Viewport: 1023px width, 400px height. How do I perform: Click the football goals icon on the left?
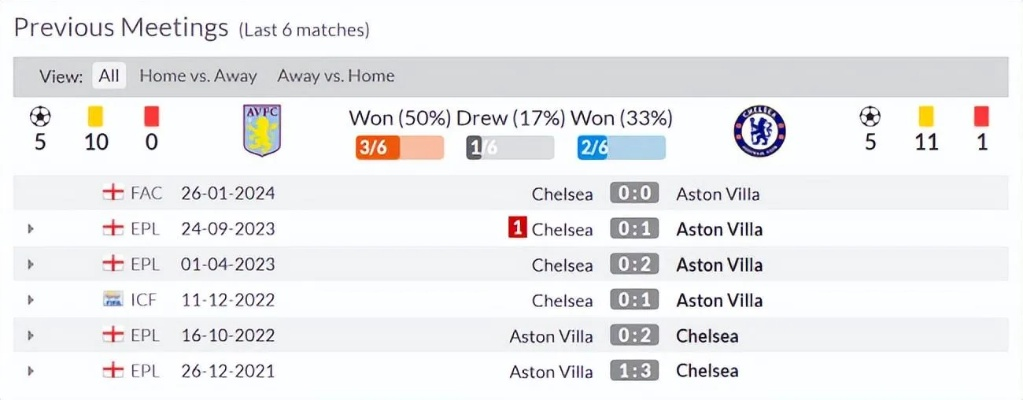(x=40, y=116)
